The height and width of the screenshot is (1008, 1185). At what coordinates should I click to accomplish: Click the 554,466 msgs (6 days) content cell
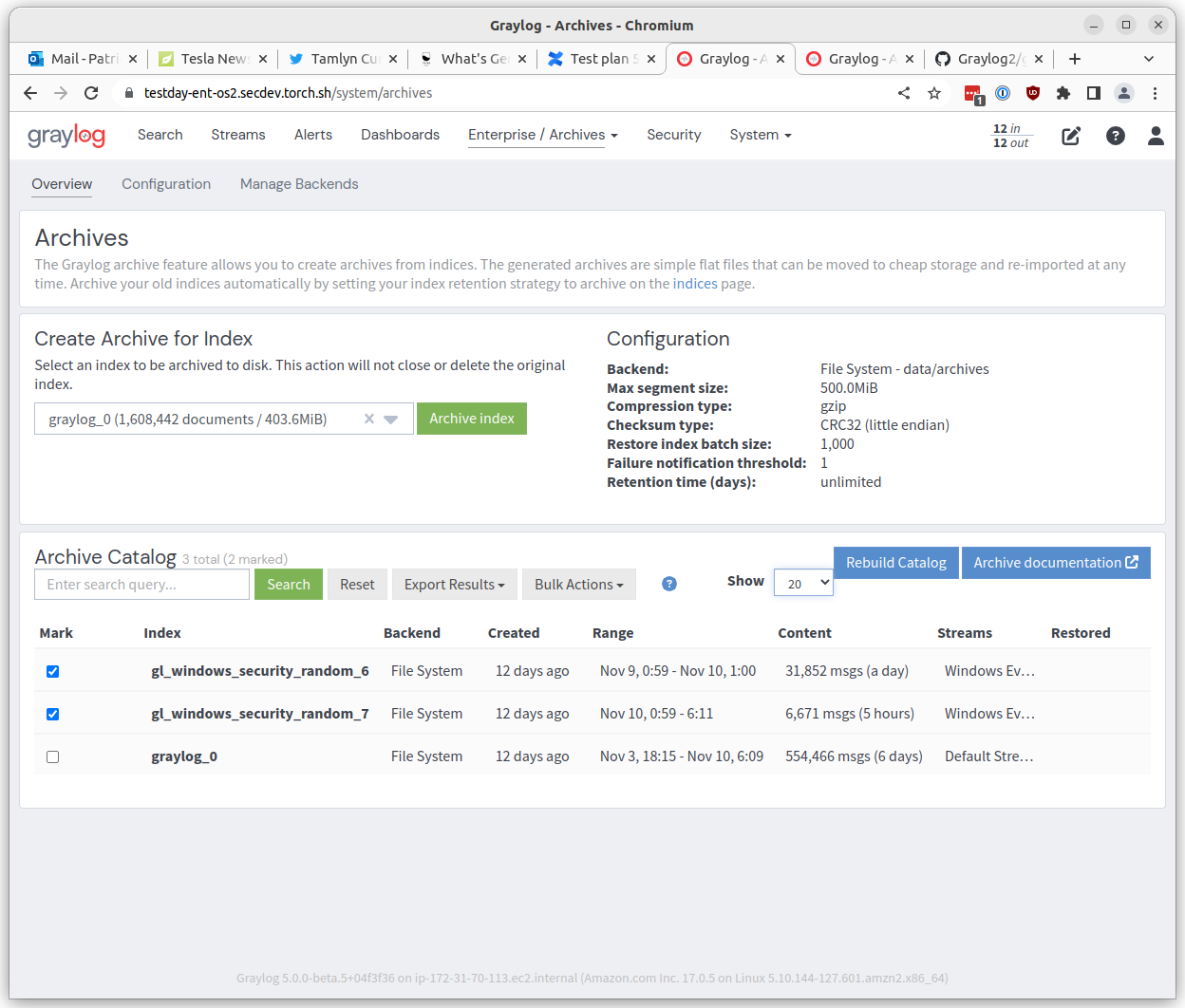(x=854, y=756)
